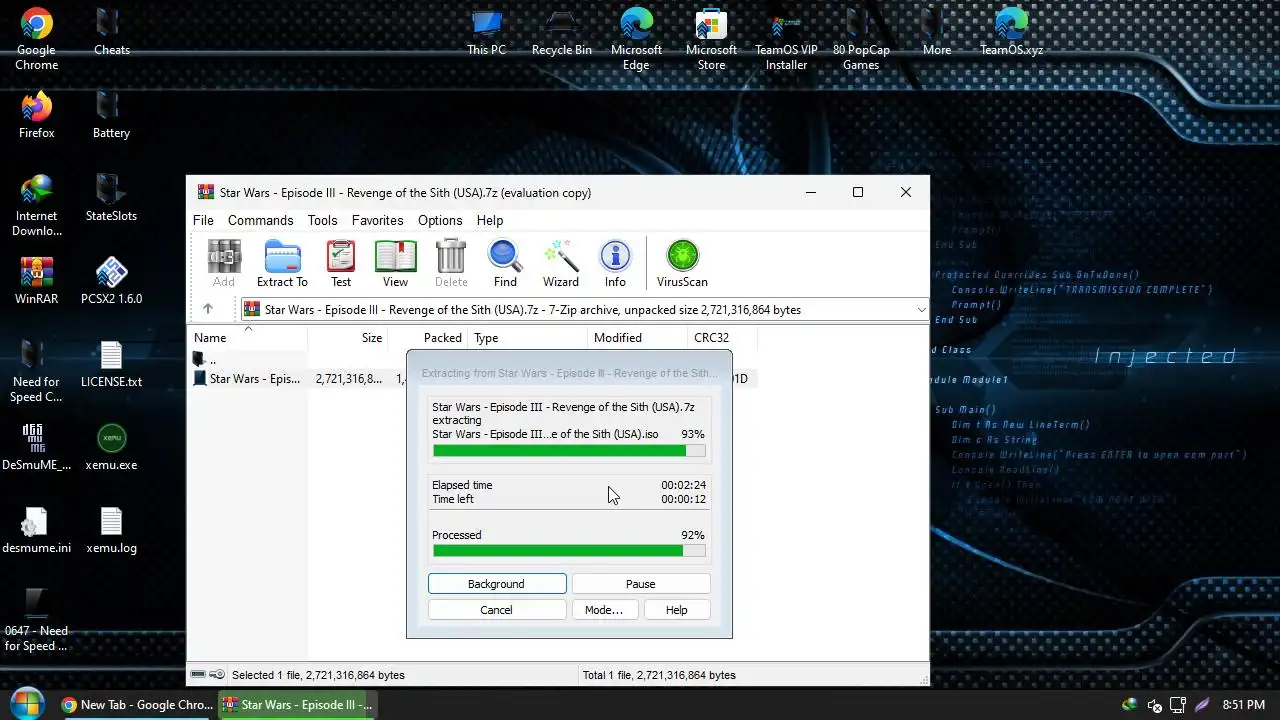
Task: Open the 80 PopCap Games desktop icon
Action: click(861, 40)
